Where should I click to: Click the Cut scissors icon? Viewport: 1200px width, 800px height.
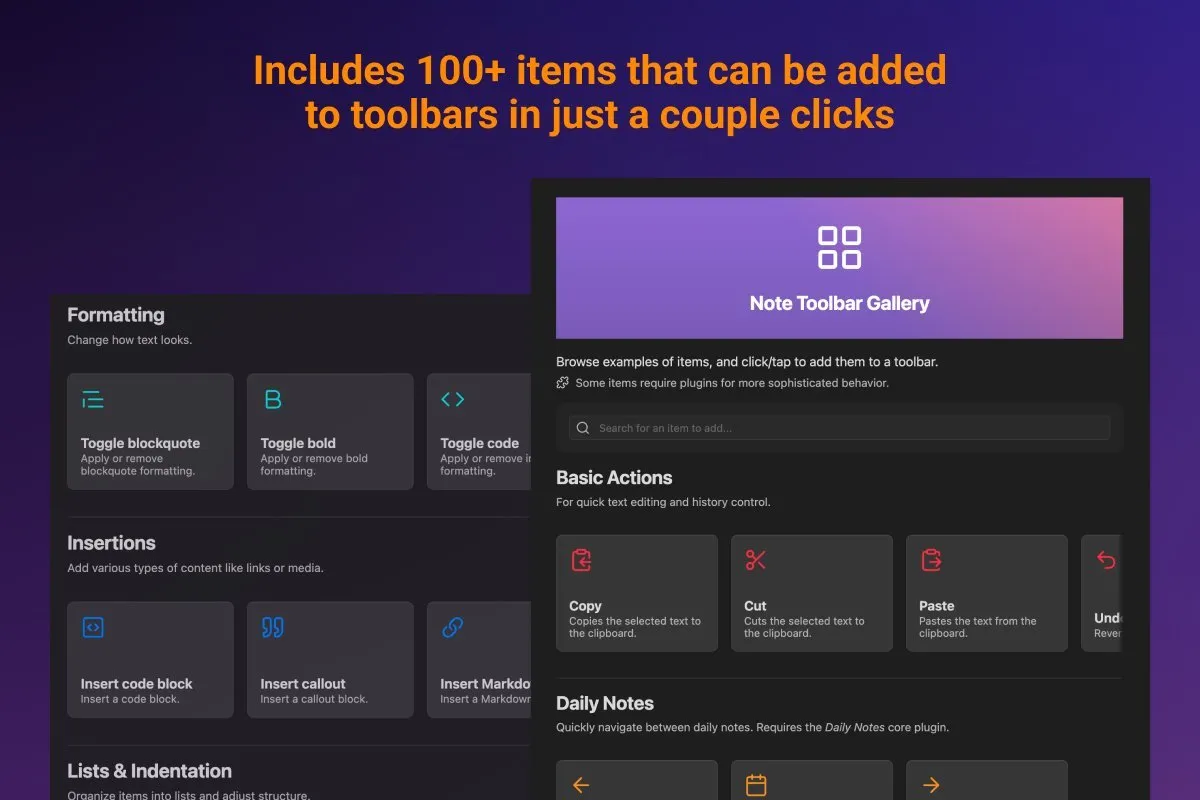[x=756, y=560]
